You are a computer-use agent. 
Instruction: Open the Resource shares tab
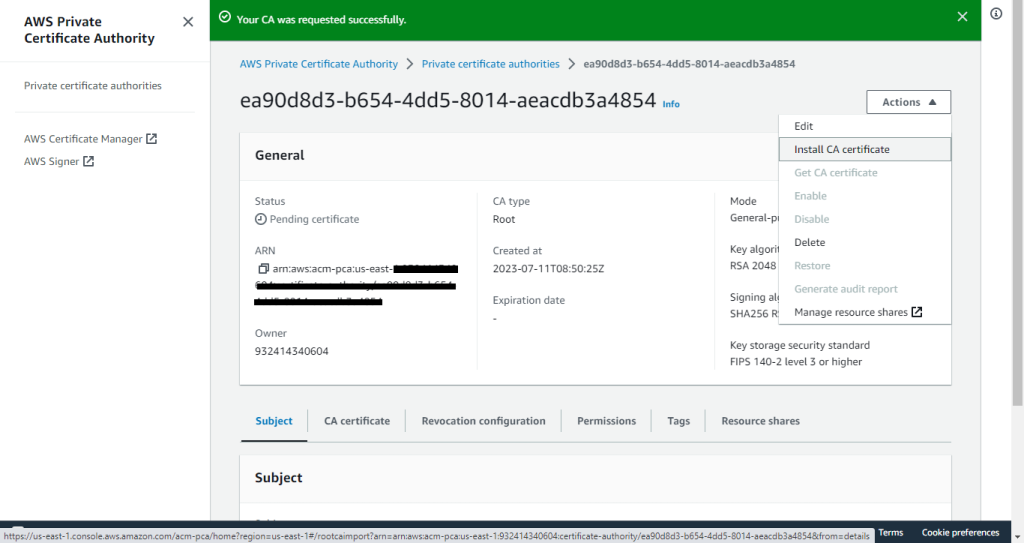[x=760, y=421]
